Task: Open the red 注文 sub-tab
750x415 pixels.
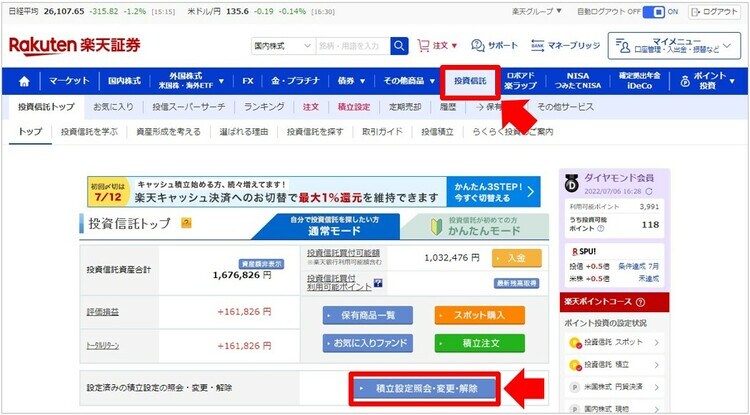Action: [x=311, y=107]
